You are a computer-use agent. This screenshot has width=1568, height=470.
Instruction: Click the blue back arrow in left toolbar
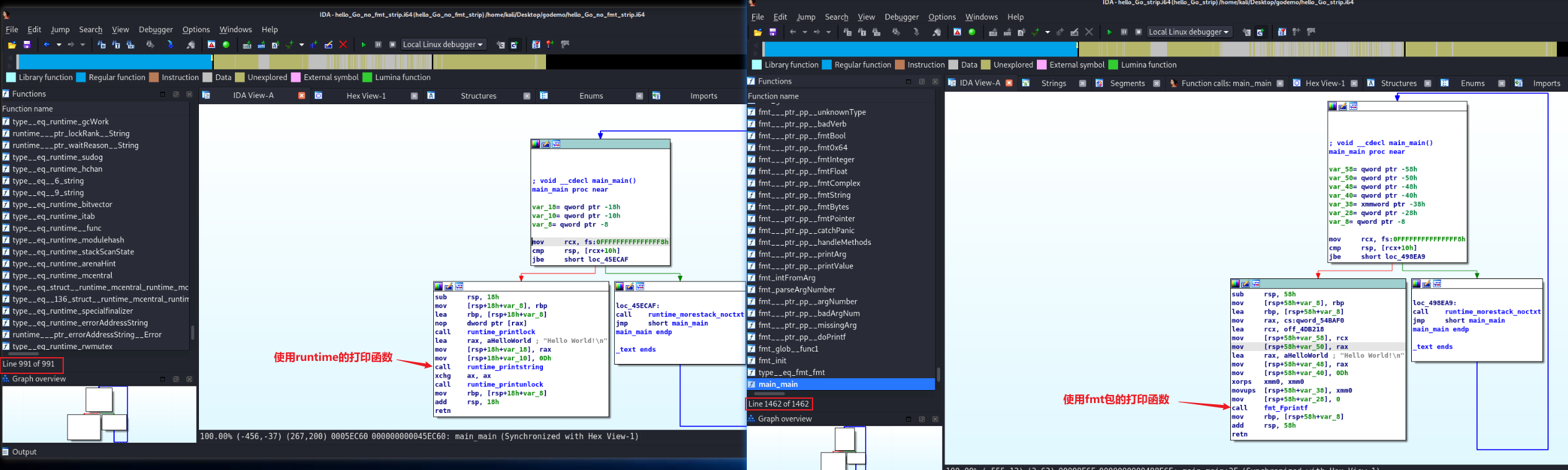pos(46,45)
